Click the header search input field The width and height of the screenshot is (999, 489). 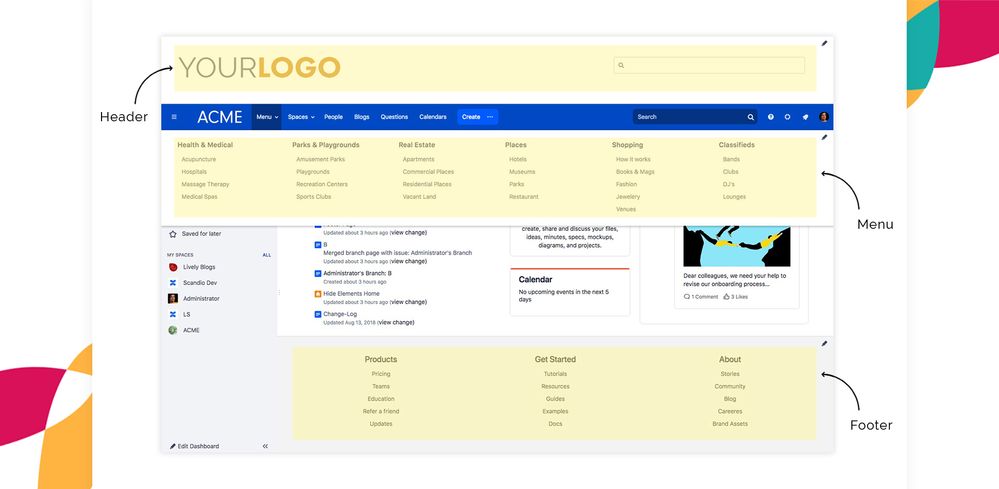pos(709,66)
